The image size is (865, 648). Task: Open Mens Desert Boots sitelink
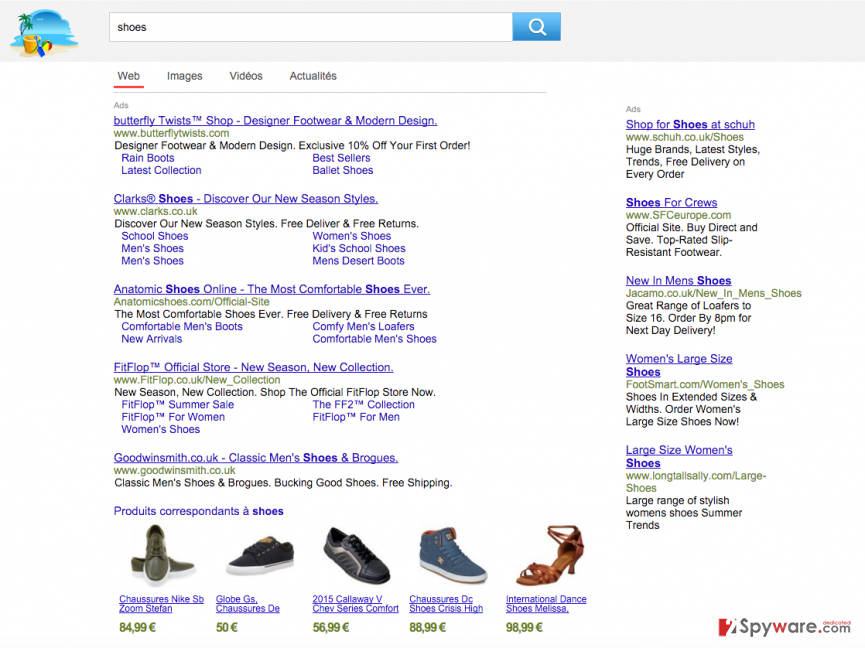(x=358, y=261)
